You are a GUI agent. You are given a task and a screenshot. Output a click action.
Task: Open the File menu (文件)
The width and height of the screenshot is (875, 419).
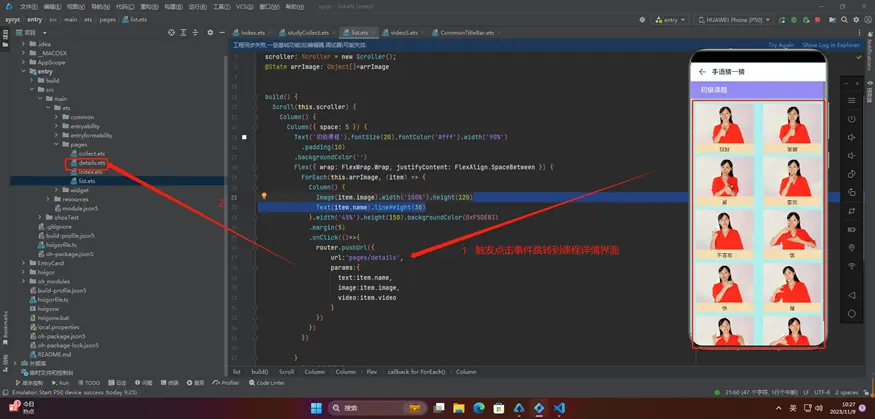click(x=29, y=7)
